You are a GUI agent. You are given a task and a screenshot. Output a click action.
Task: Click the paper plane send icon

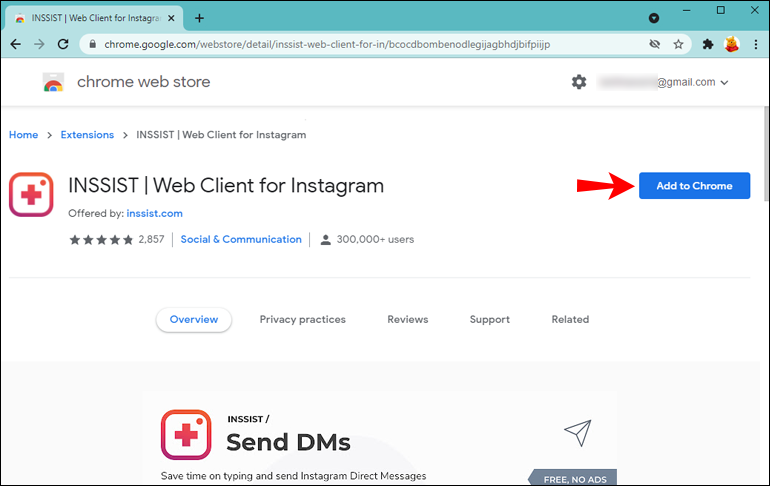coord(578,432)
